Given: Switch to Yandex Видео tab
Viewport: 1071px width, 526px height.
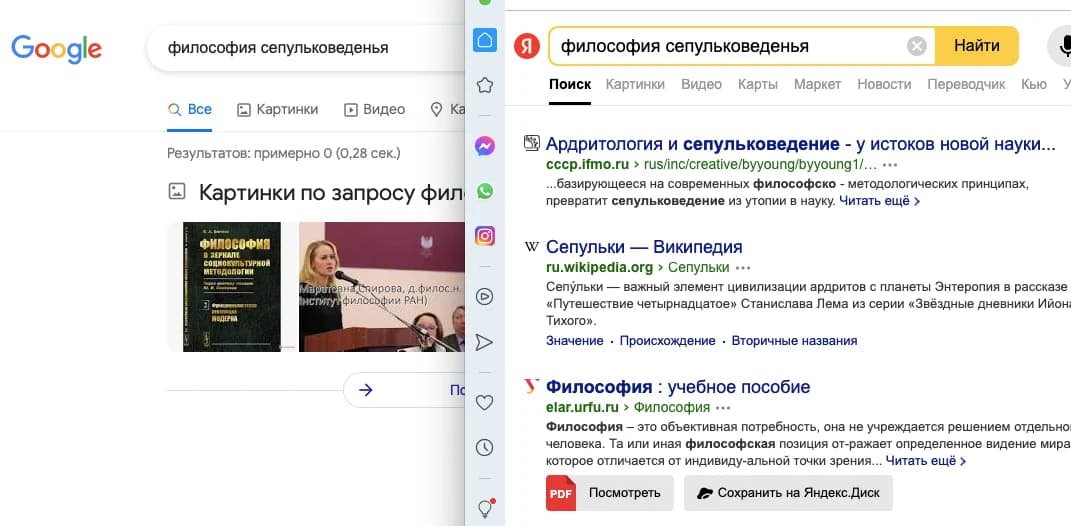Looking at the screenshot, I should click(x=701, y=84).
